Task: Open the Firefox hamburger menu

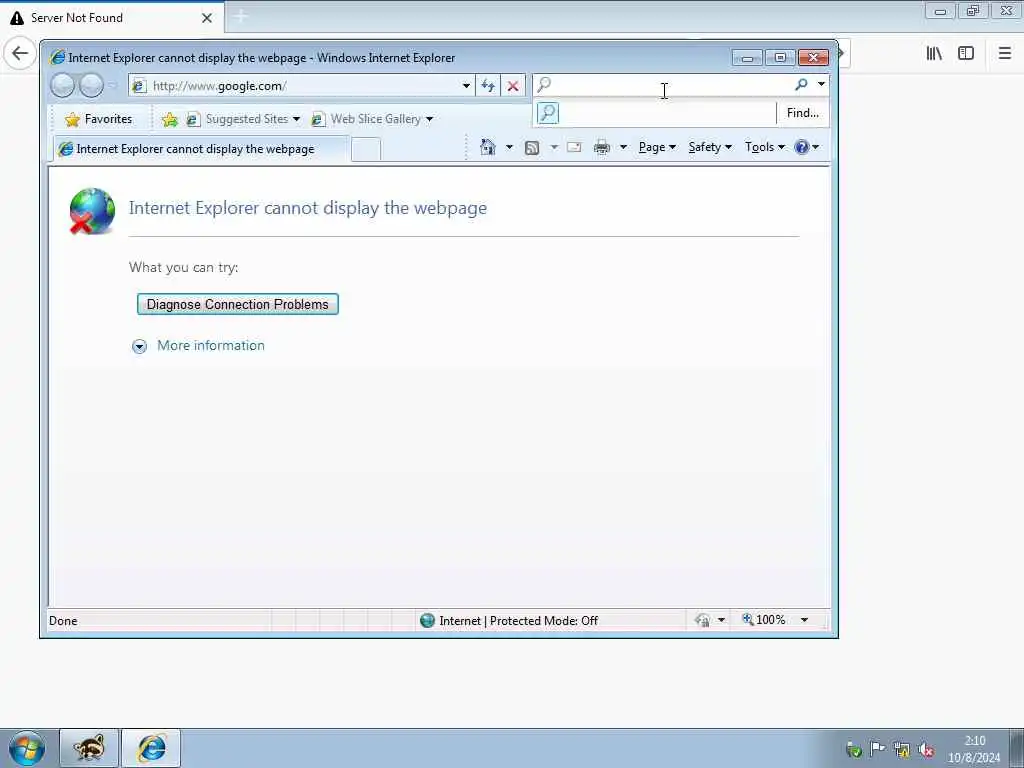Action: (1004, 54)
